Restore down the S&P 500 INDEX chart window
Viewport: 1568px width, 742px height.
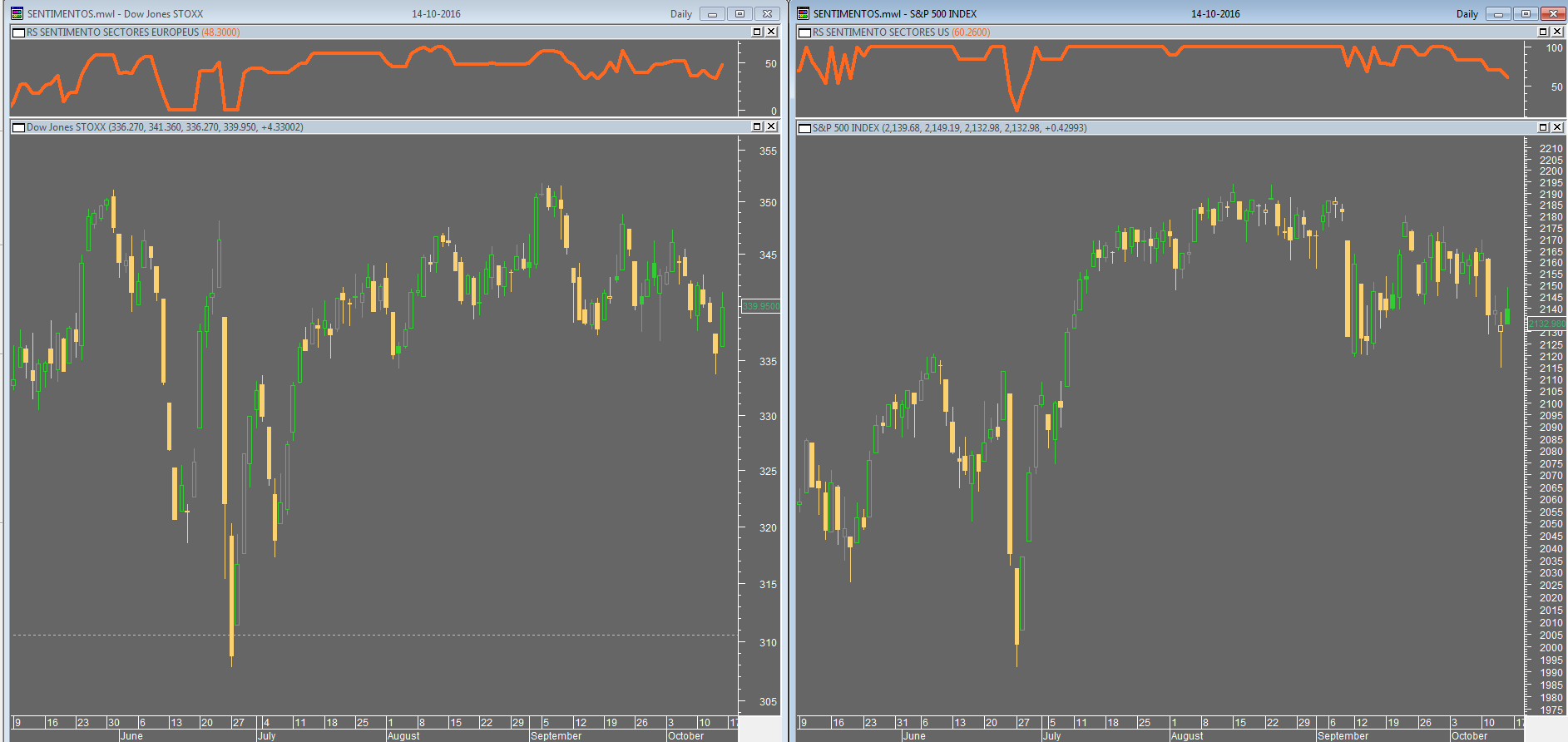click(x=1526, y=13)
